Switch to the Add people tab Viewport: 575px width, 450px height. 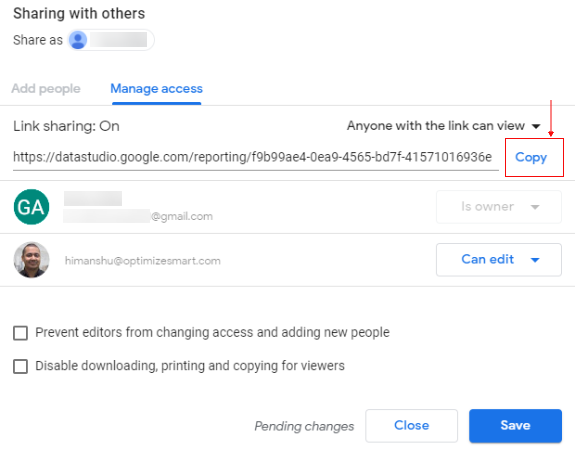click(x=46, y=89)
